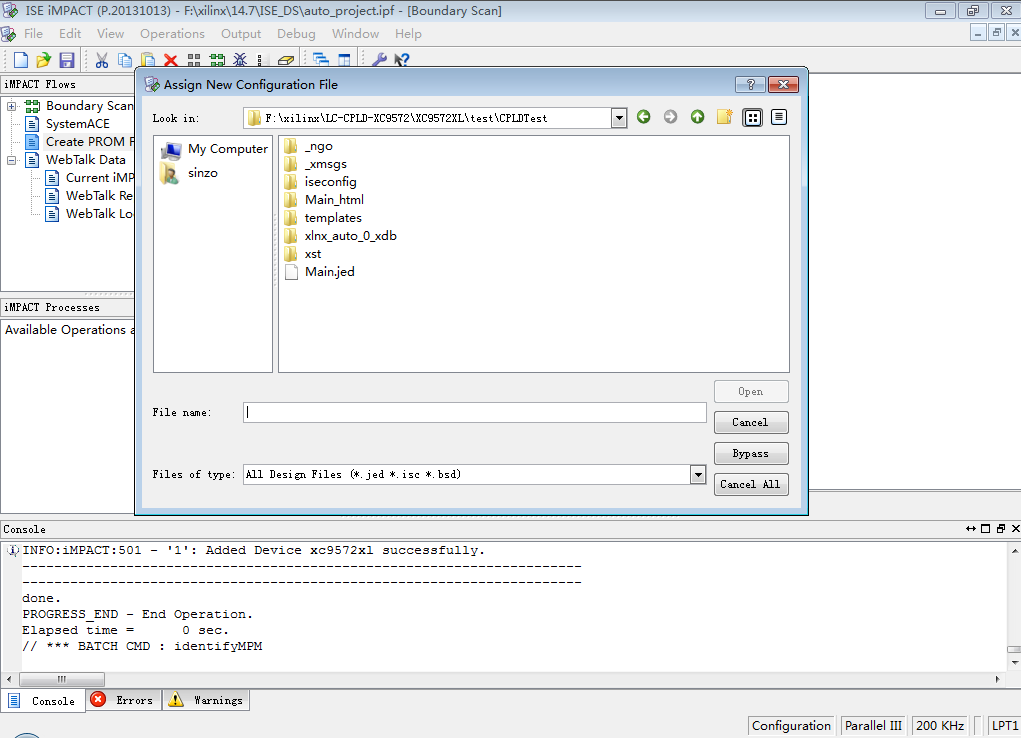The height and width of the screenshot is (738, 1021).
Task: Click the back green arrow in the dialog
Action: click(x=643, y=117)
